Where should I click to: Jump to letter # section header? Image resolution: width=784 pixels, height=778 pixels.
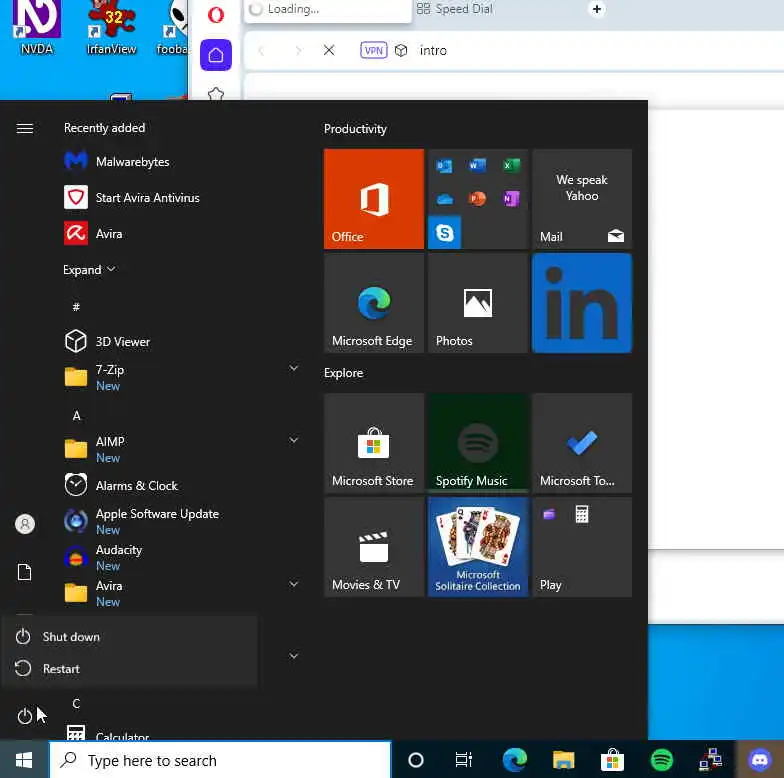pos(76,306)
